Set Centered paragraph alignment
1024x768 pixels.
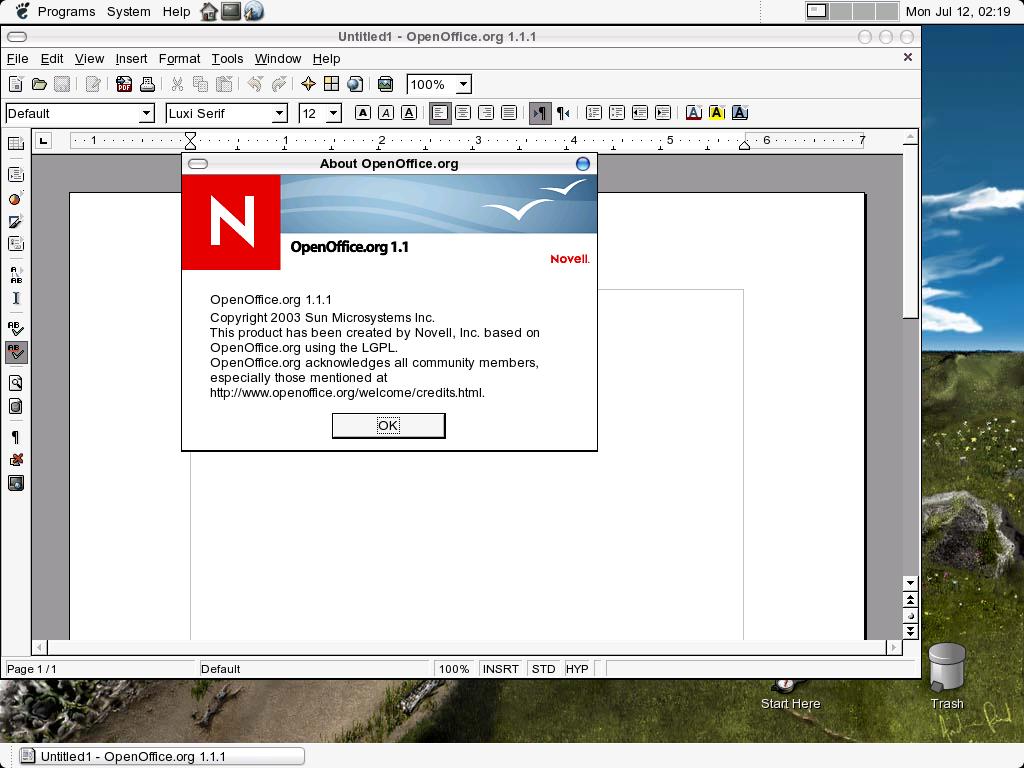463,113
